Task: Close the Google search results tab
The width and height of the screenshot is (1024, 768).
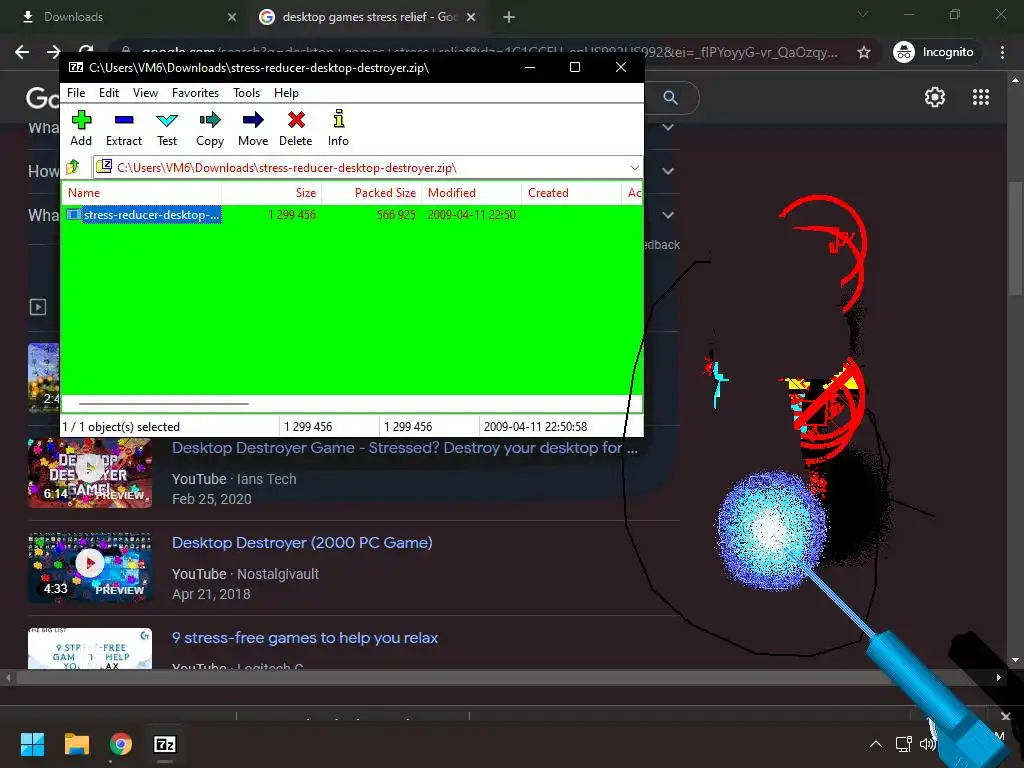Action: (471, 17)
